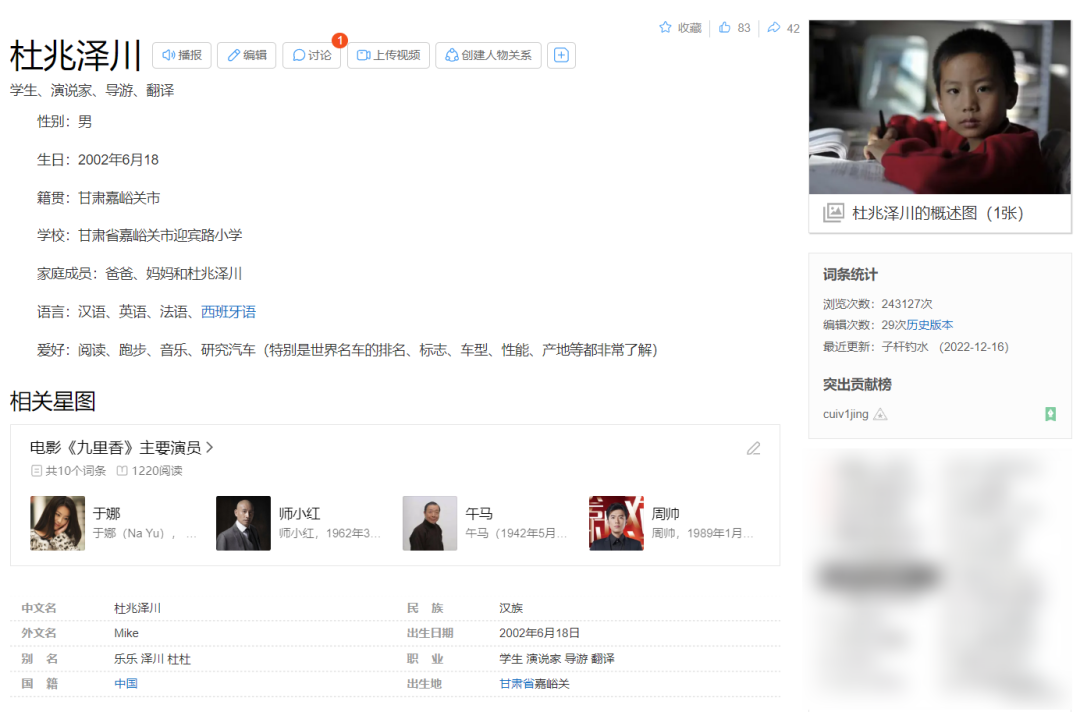Viewport: 1080px width, 712px height.
Task: Open 周帅's portrait thumbnail
Action: tap(616, 523)
